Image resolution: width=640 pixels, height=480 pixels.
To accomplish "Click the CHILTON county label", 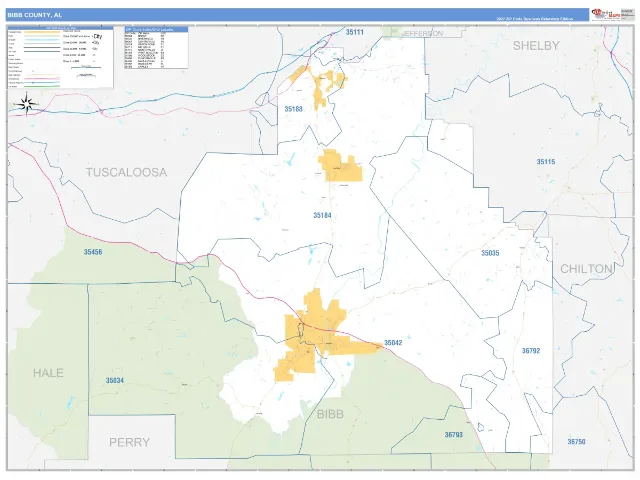I will 587,269.
